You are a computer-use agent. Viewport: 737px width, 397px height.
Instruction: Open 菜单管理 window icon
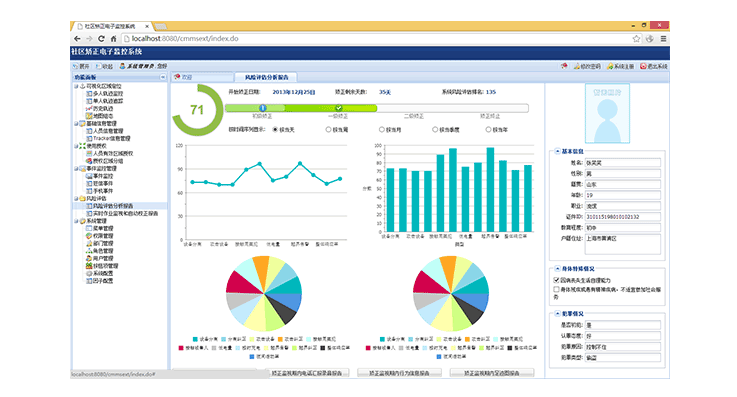(x=89, y=228)
